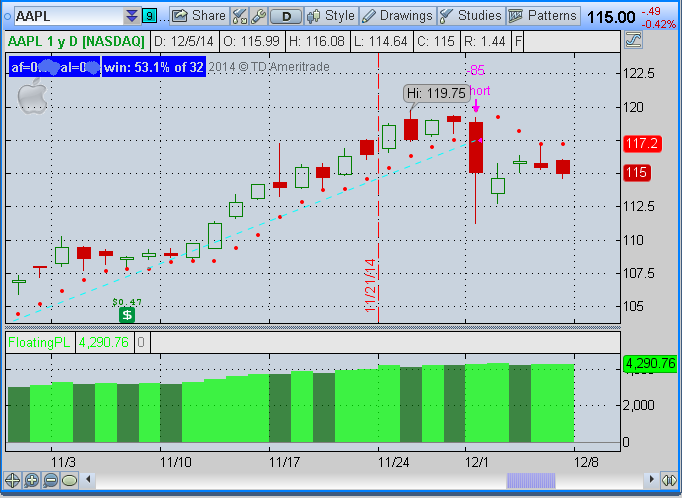Click the R: 1.44 range value
This screenshot has height=498, width=682.
[485, 42]
